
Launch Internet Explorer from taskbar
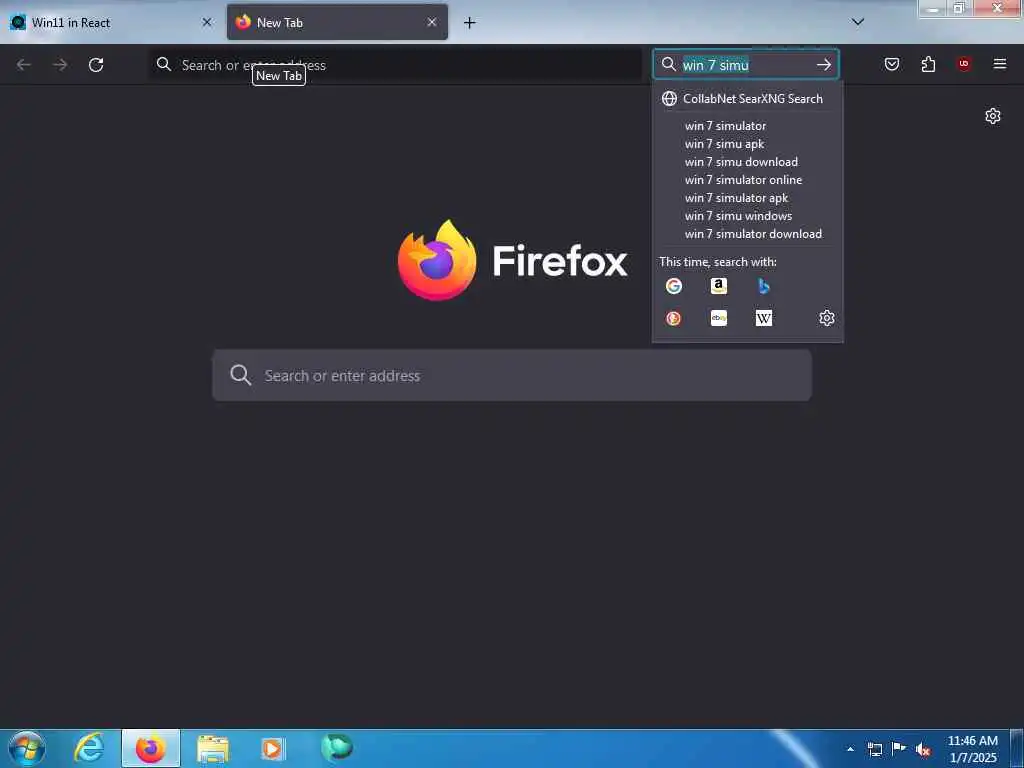[89, 748]
